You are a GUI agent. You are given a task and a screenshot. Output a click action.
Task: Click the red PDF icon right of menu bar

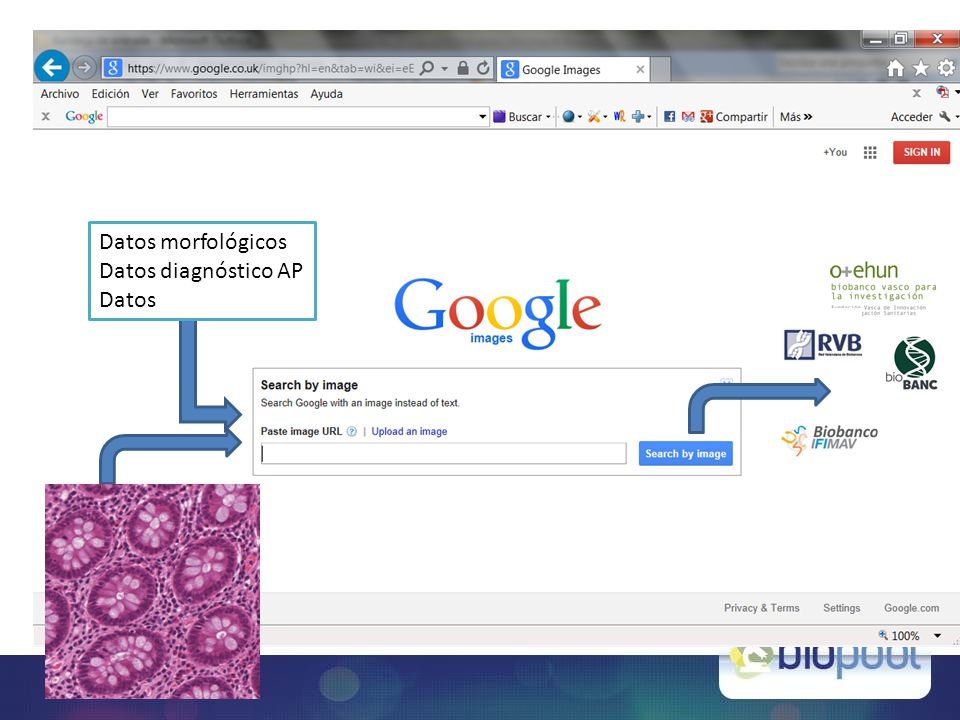coord(942,92)
